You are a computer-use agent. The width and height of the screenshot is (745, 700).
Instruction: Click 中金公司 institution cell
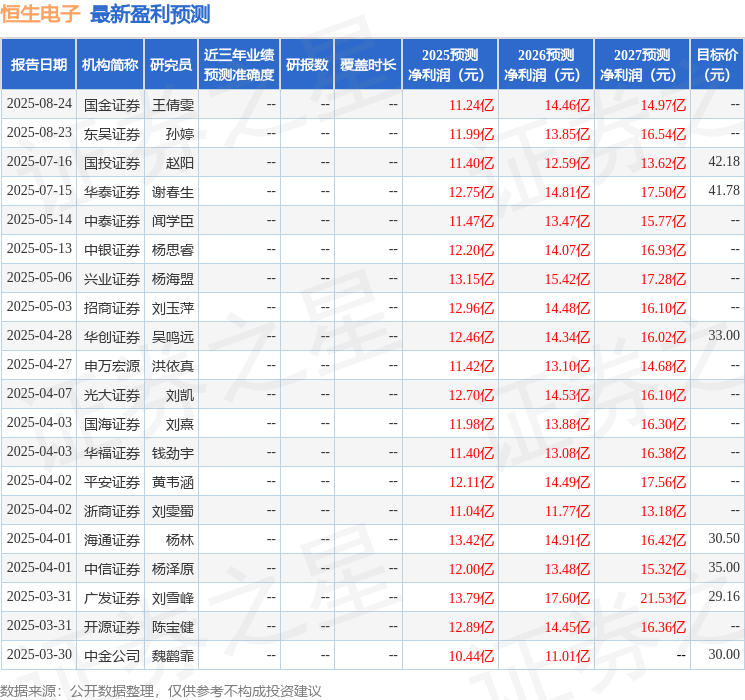[x=112, y=656]
